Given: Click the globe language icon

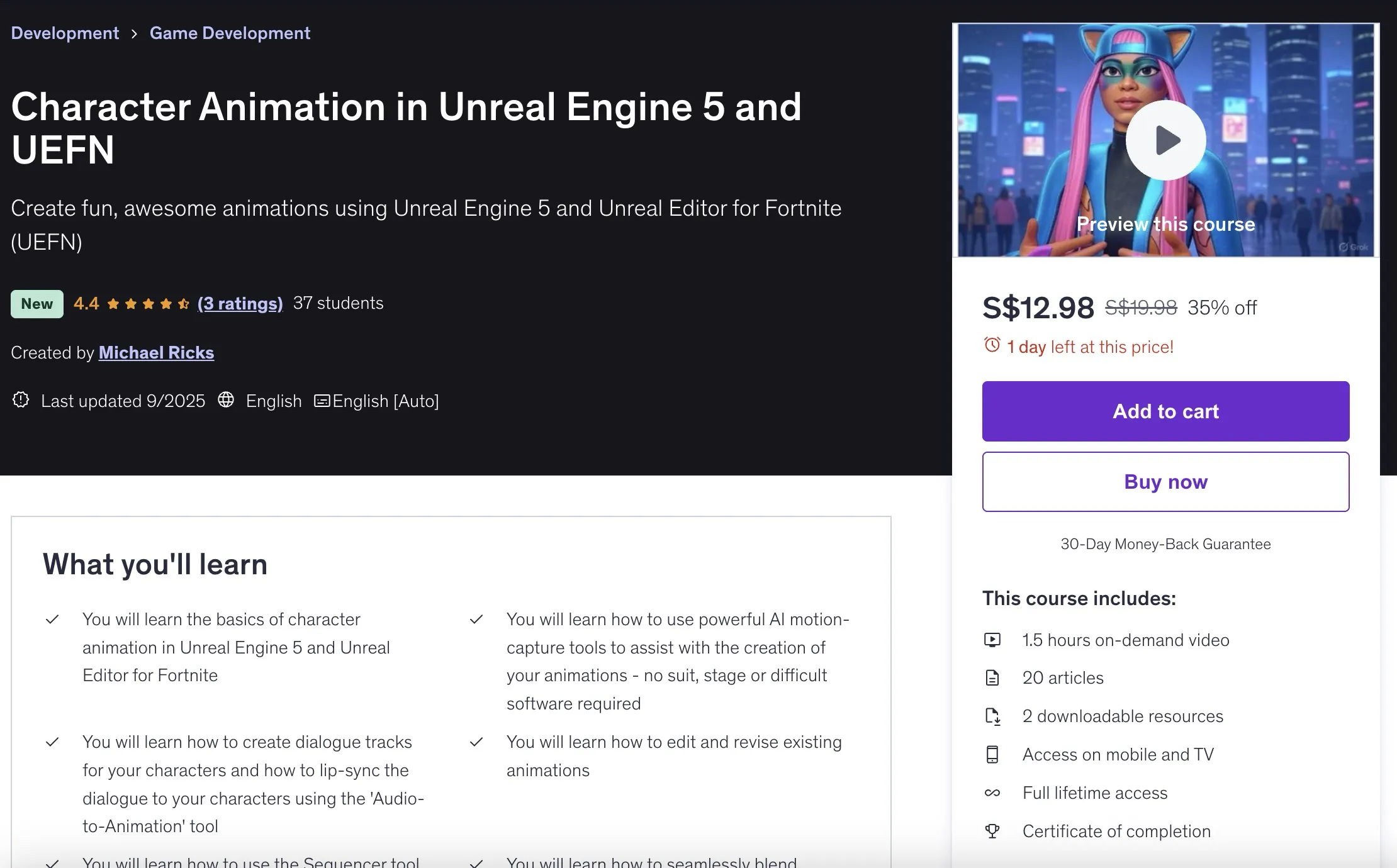Looking at the screenshot, I should pos(226,400).
